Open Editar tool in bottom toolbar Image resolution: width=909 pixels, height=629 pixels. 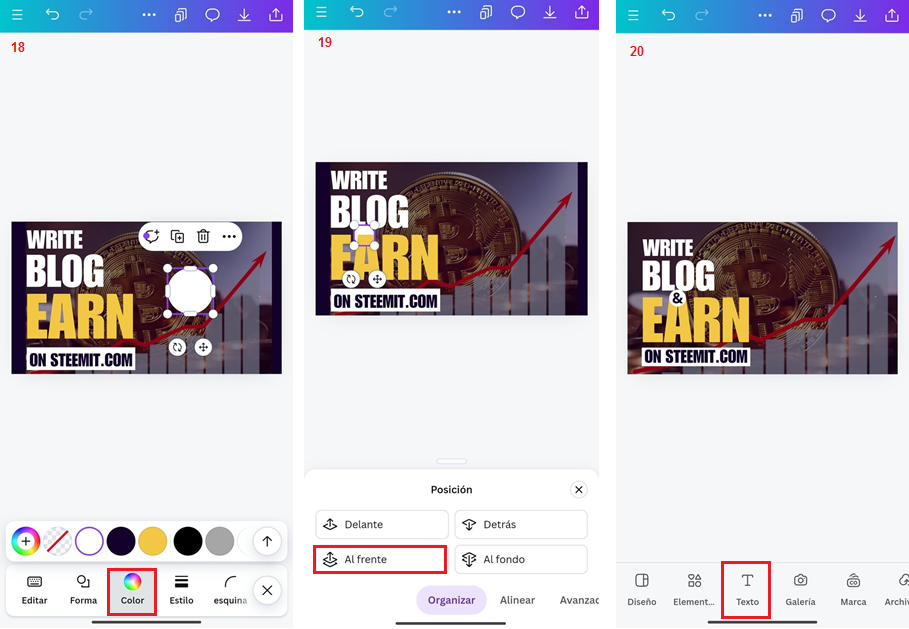(34, 590)
